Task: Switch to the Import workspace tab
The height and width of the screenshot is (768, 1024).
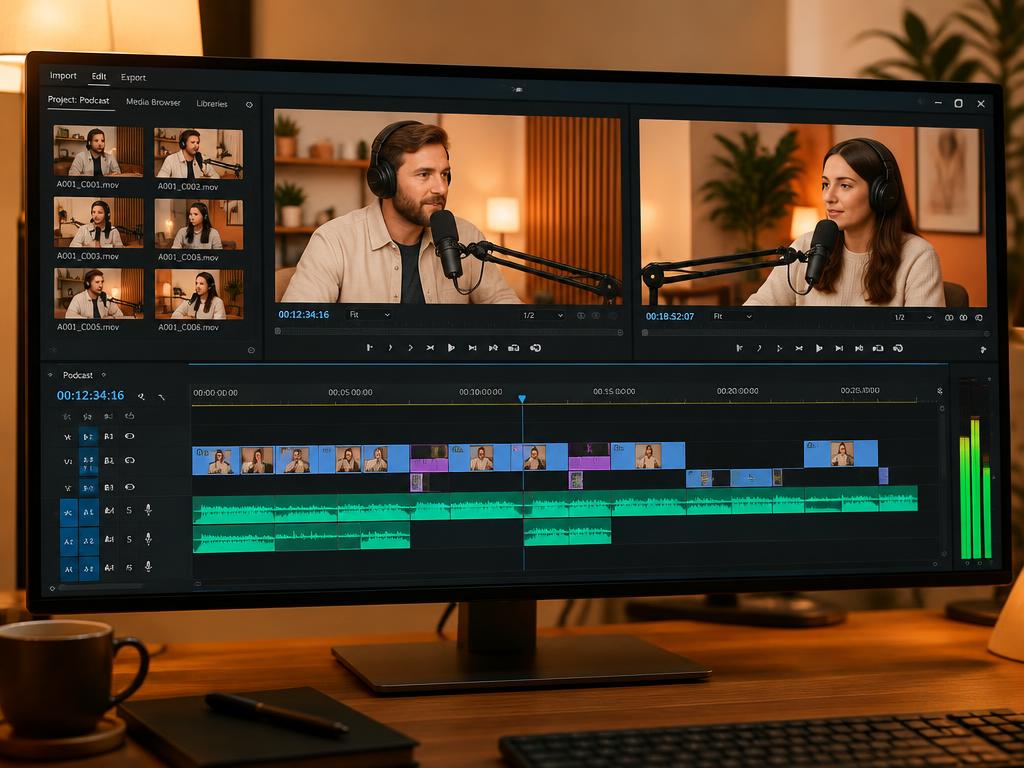Action: tap(63, 76)
